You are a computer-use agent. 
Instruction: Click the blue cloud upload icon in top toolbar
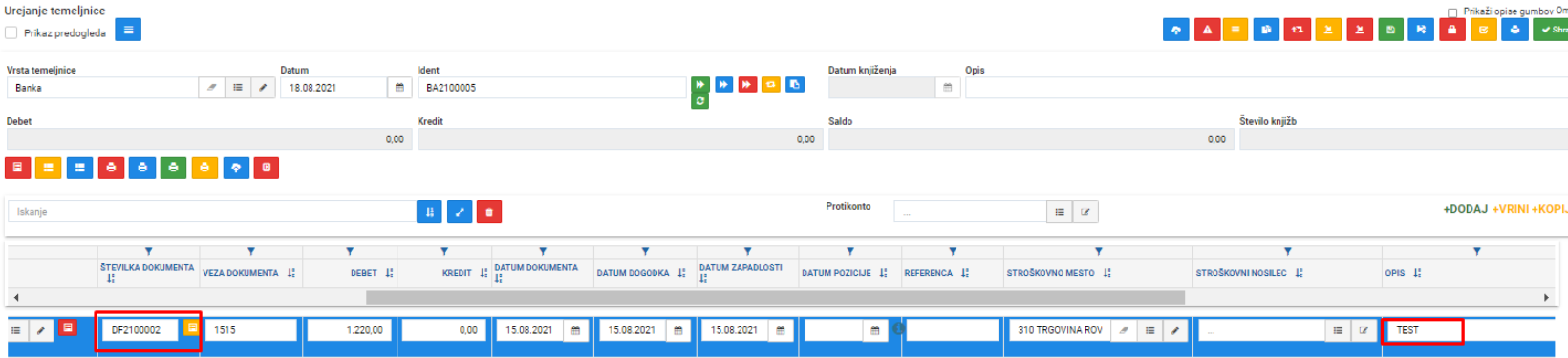(x=1176, y=30)
